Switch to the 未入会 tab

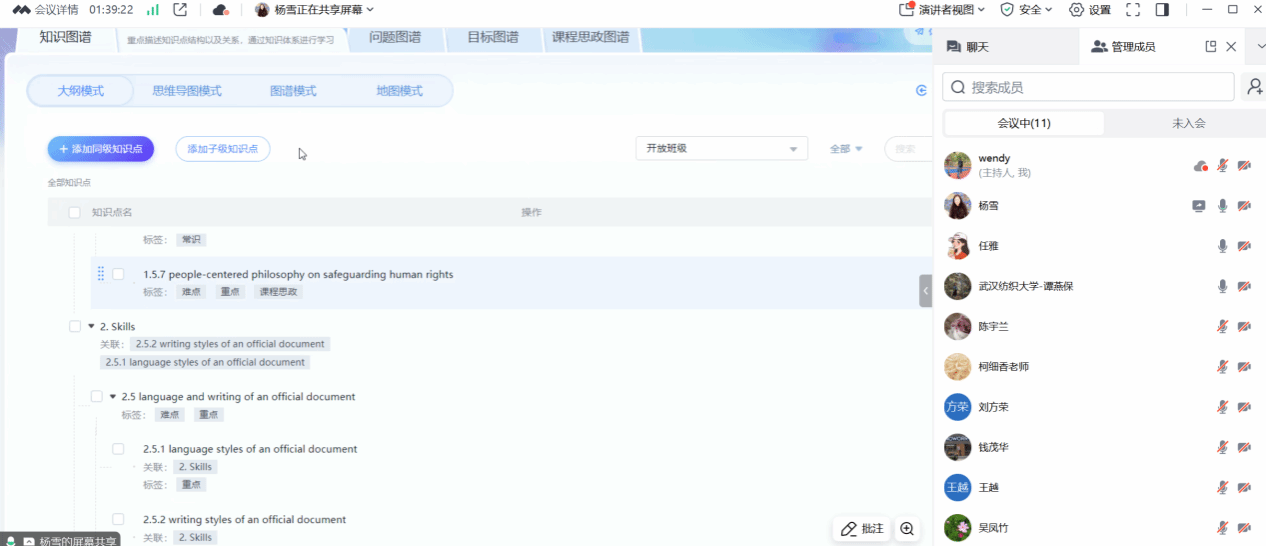pyautogui.click(x=1188, y=123)
